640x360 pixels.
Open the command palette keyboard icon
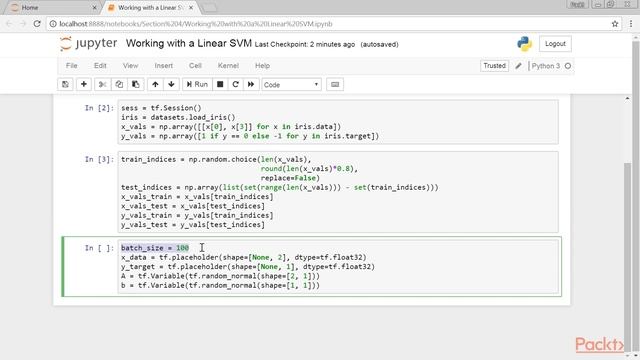pos(335,84)
